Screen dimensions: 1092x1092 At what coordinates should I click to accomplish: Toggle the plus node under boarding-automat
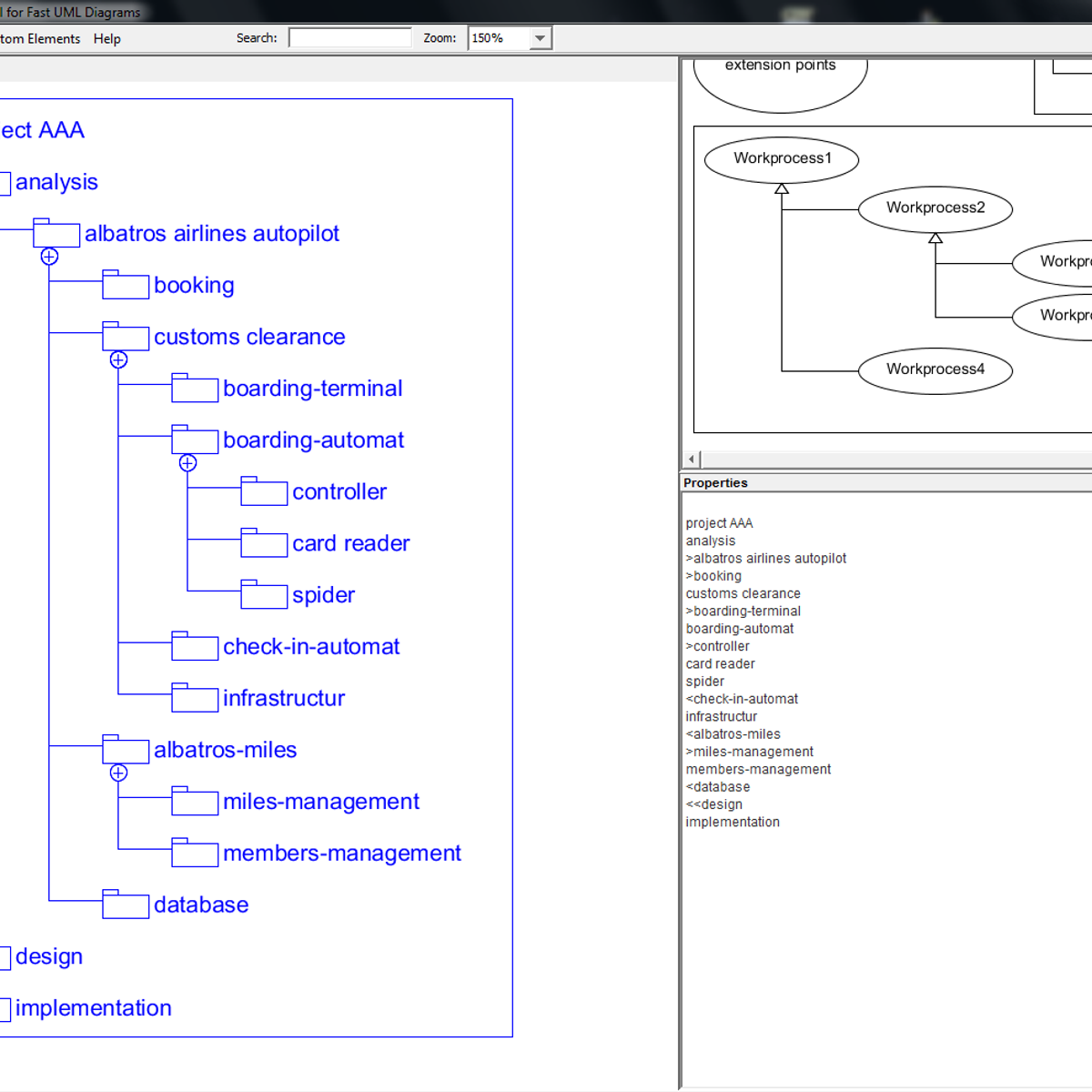tap(187, 463)
